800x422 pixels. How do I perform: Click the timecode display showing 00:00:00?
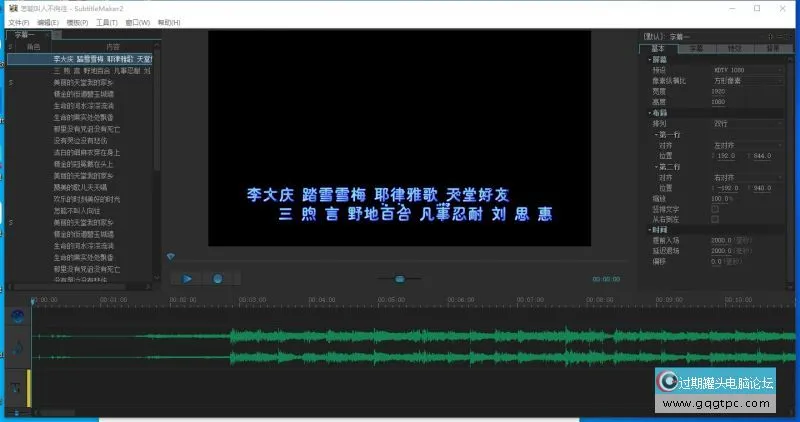tap(606, 279)
